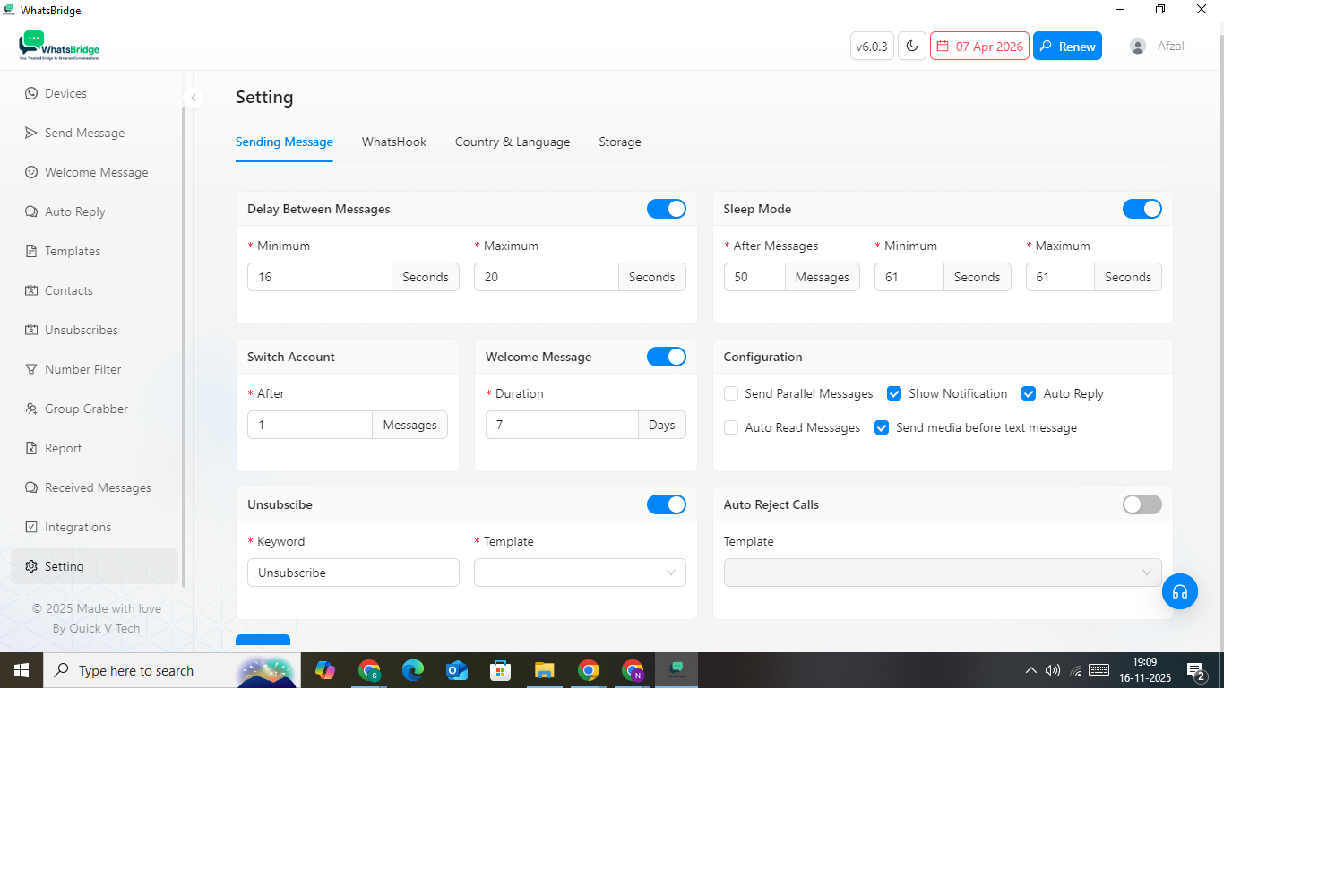The width and height of the screenshot is (1344, 896).
Task: Open Integrations in the sidebar
Action: tap(78, 527)
